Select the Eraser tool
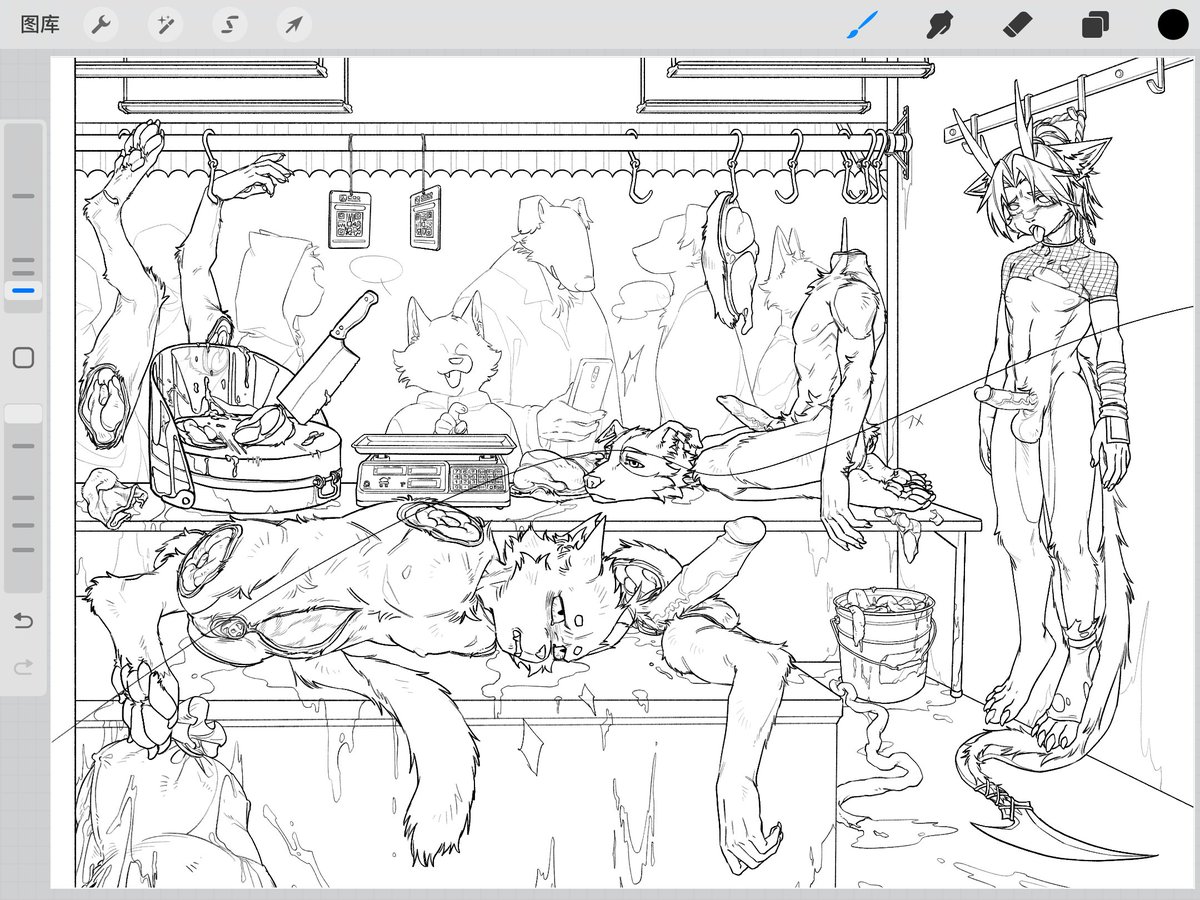1200x900 pixels. click(x=1017, y=24)
